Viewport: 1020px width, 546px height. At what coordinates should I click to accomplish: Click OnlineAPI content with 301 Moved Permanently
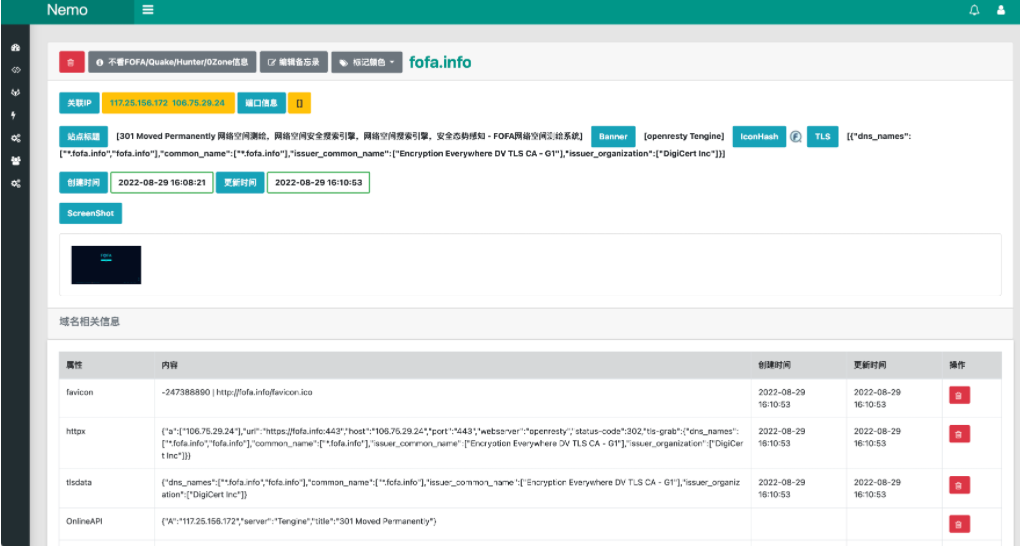[x=453, y=525]
